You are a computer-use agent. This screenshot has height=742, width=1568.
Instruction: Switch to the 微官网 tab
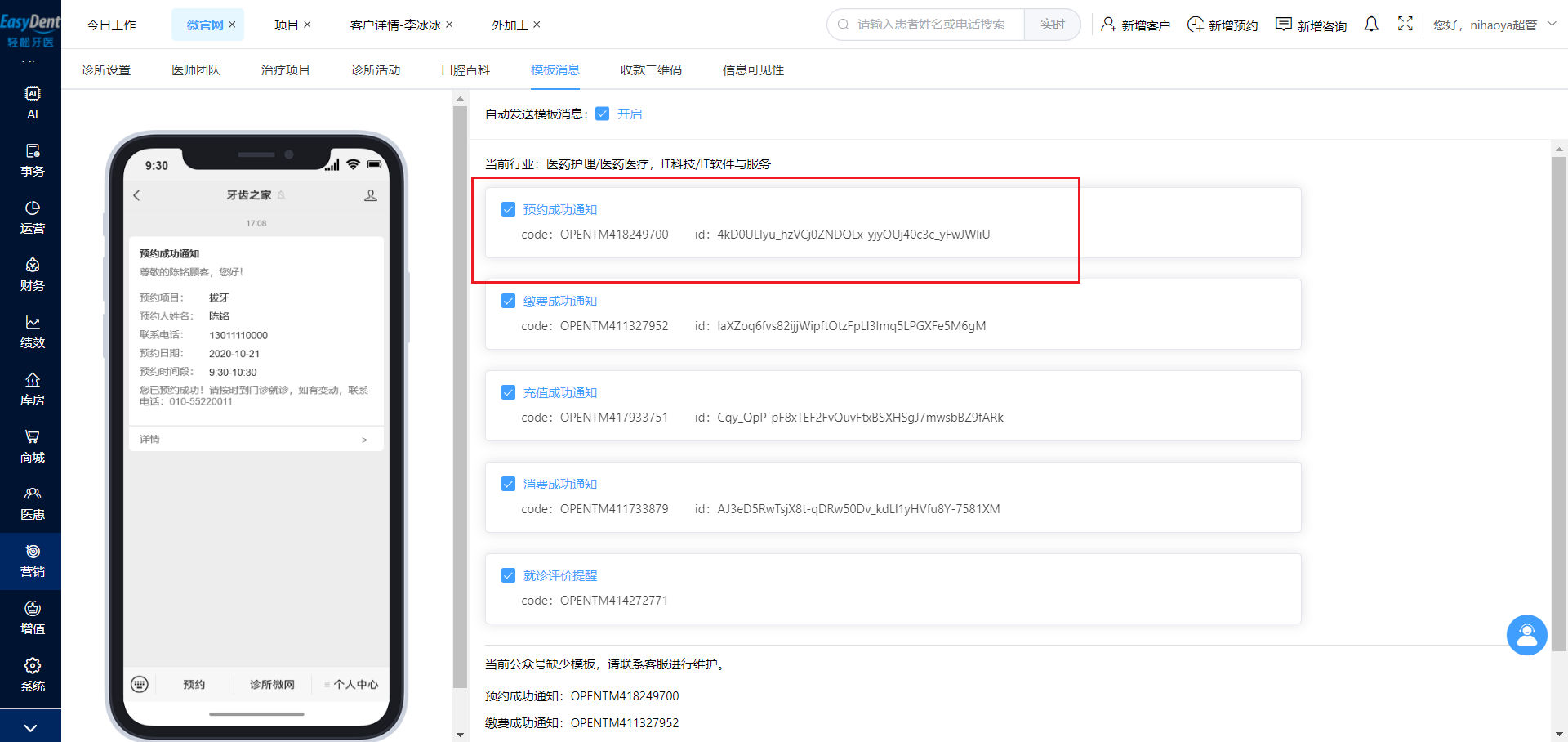[x=205, y=25]
